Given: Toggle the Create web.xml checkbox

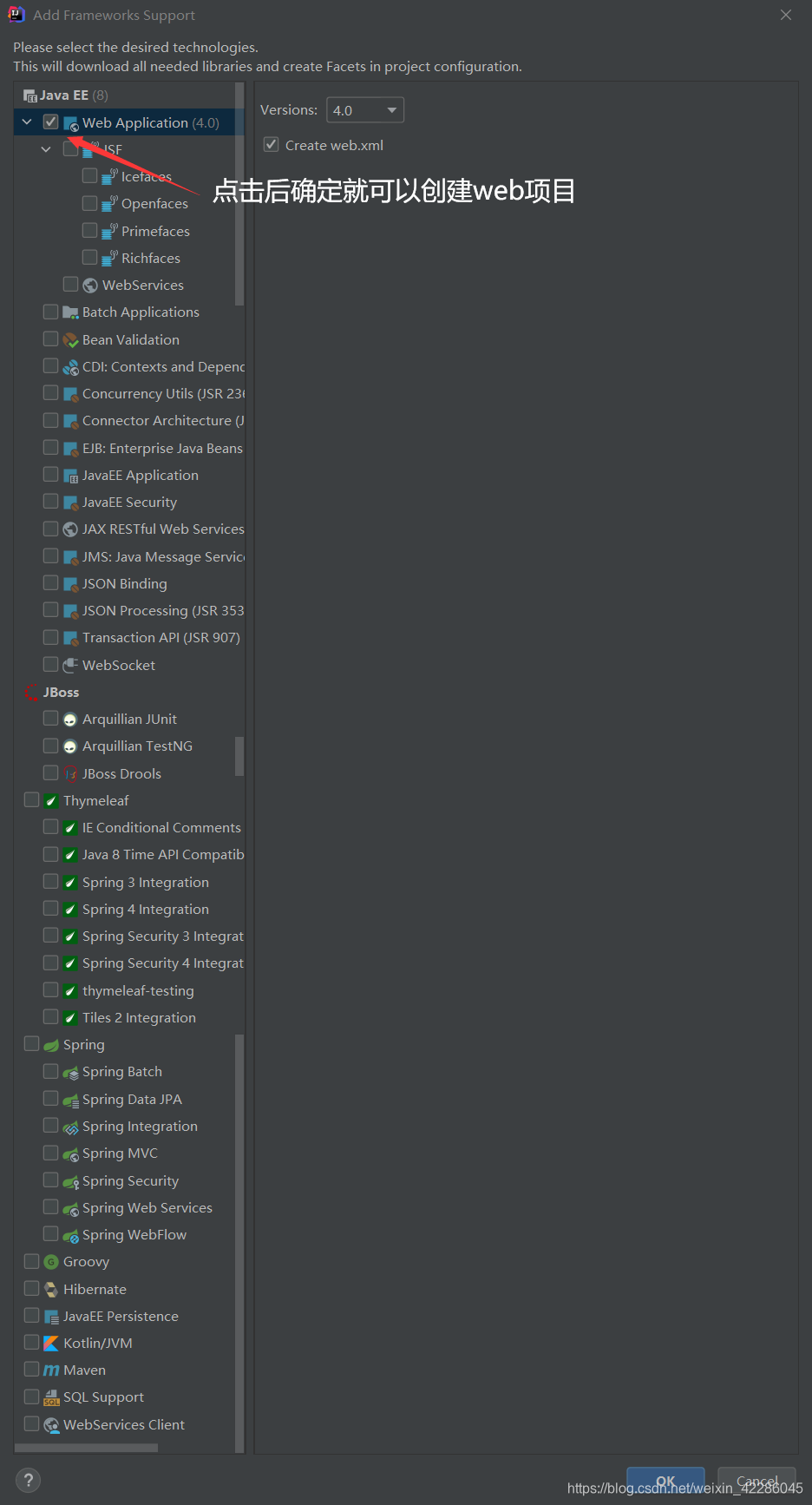Looking at the screenshot, I should pyautogui.click(x=272, y=145).
